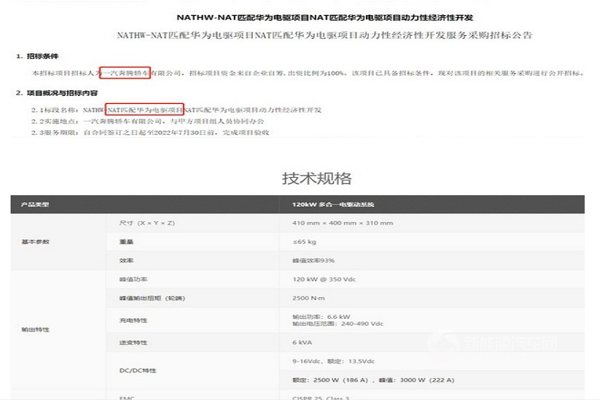Select the 1. 招标条件 section heading
This screenshot has width=600, height=400.
(40, 56)
